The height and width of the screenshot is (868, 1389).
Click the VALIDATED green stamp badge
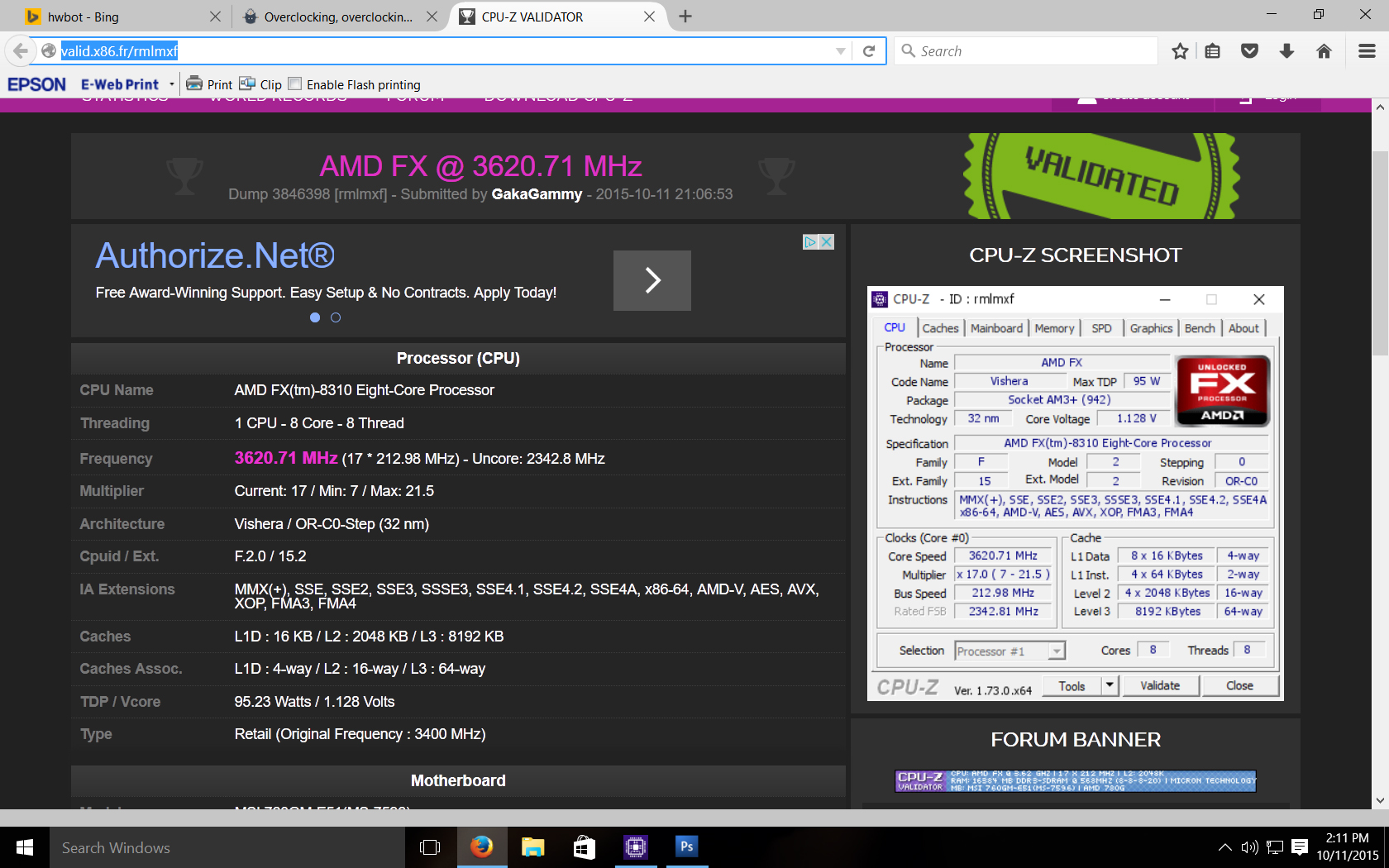click(1101, 176)
